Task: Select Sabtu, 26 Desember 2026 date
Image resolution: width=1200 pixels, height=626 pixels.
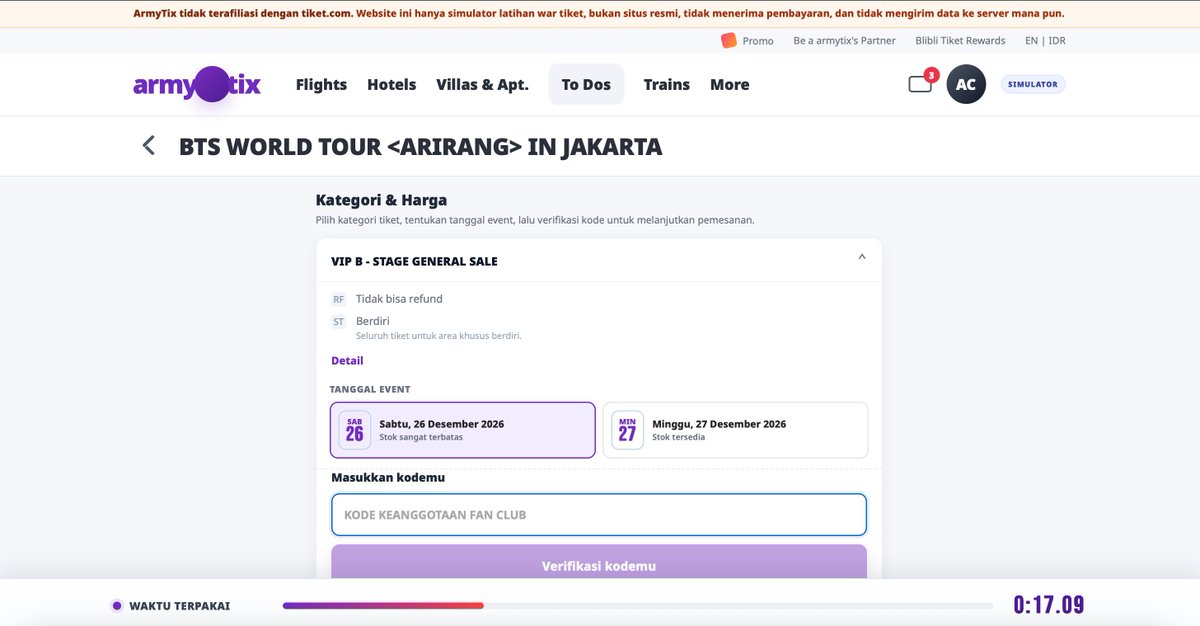Action: [463, 430]
